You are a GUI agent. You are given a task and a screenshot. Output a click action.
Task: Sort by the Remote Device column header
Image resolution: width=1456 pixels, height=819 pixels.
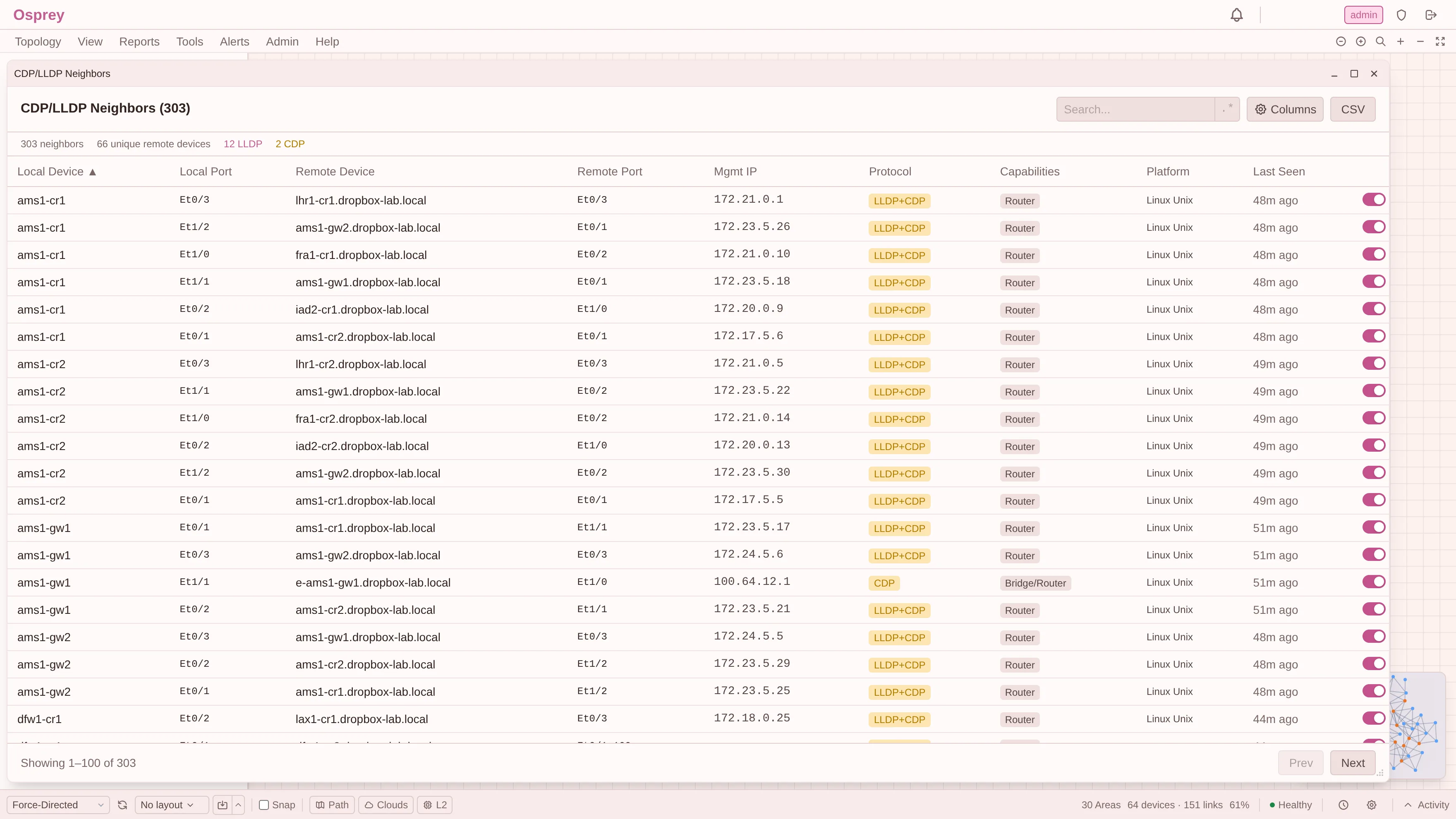pyautogui.click(x=335, y=172)
